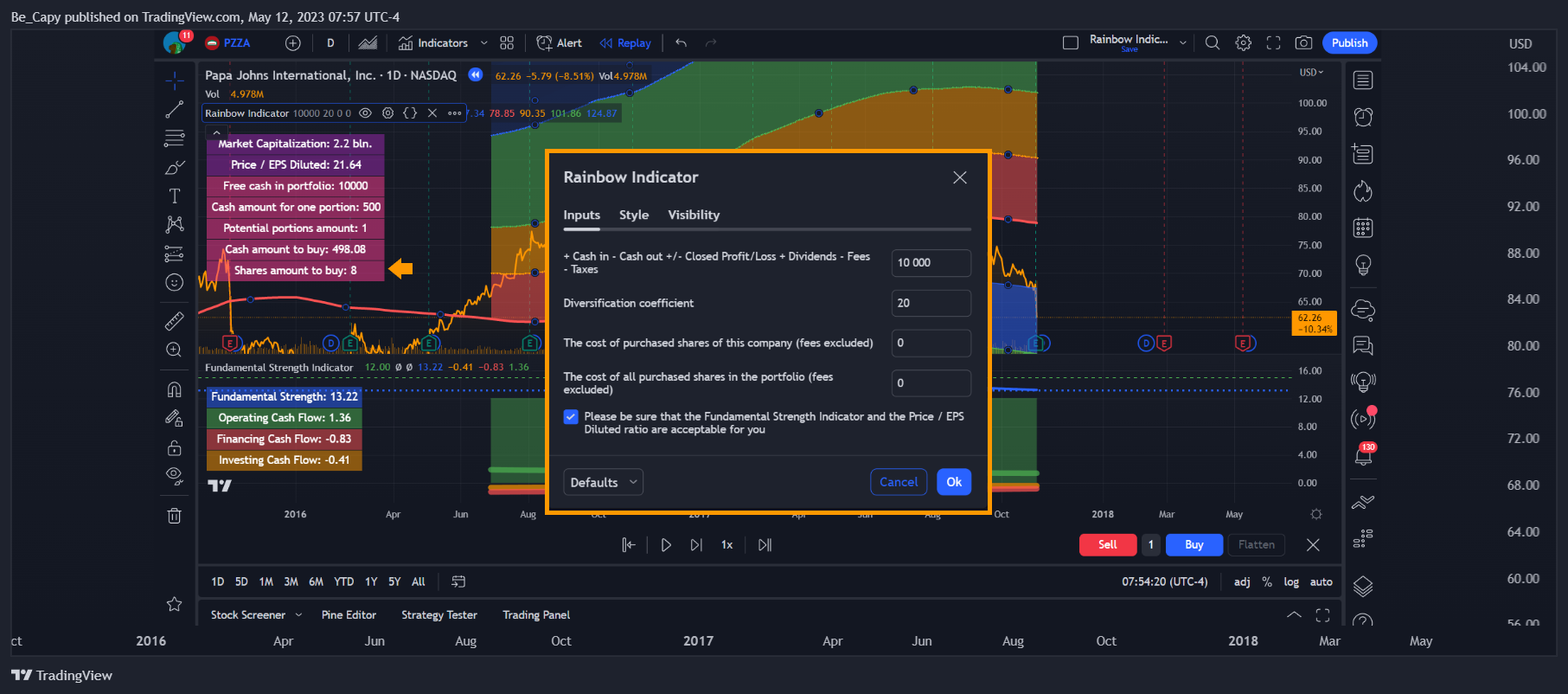
Task: Confirm settings with Ok button
Action: click(954, 482)
